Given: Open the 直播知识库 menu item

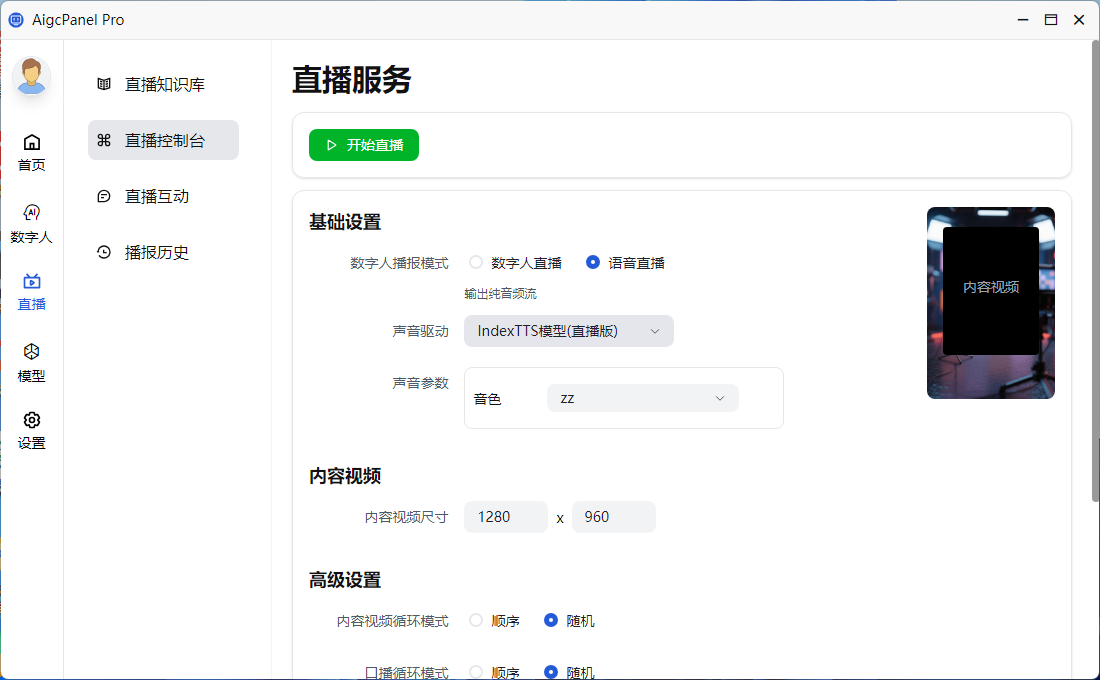Looking at the screenshot, I should tap(163, 84).
